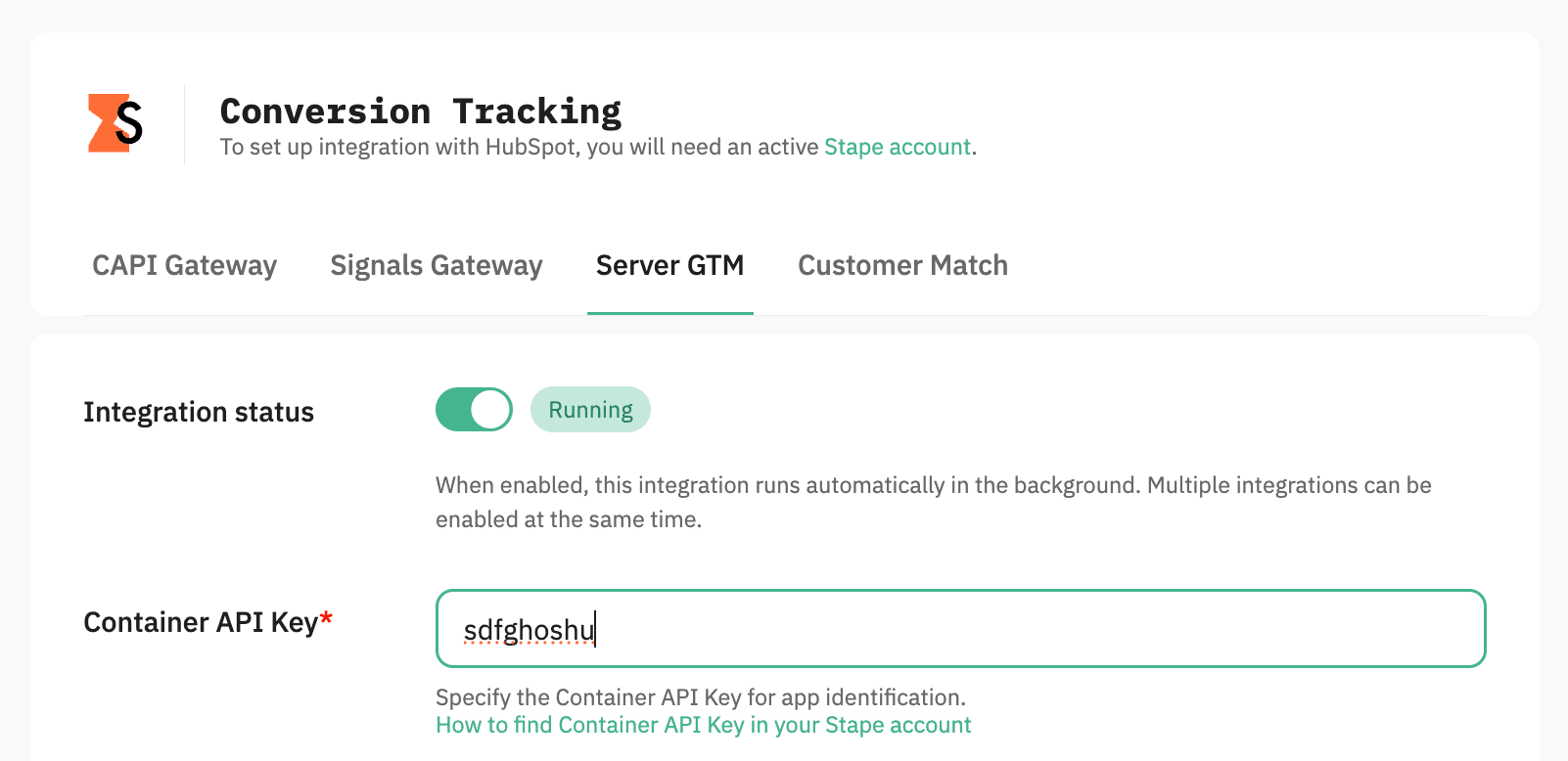The image size is (1568, 761).
Task: Click the Running status badge
Action: pyautogui.click(x=590, y=410)
